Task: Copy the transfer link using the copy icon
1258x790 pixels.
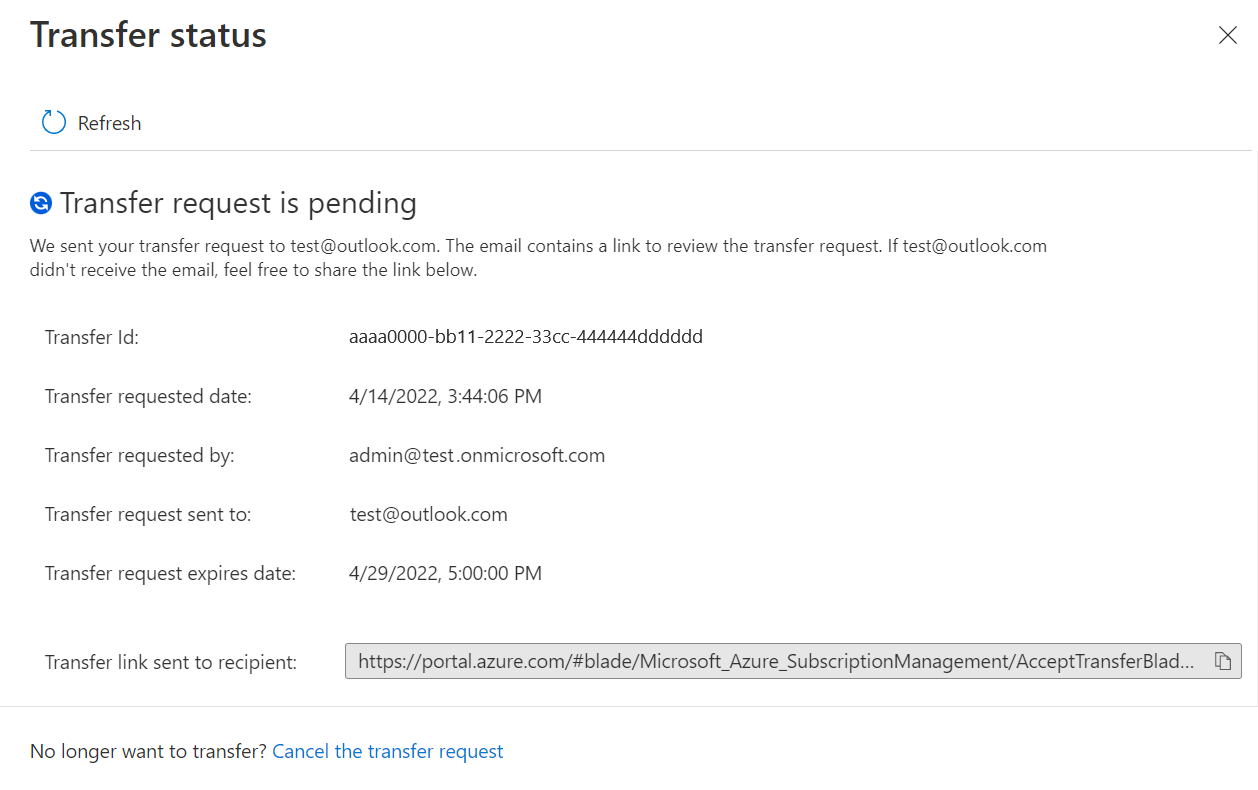Action: (x=1222, y=661)
